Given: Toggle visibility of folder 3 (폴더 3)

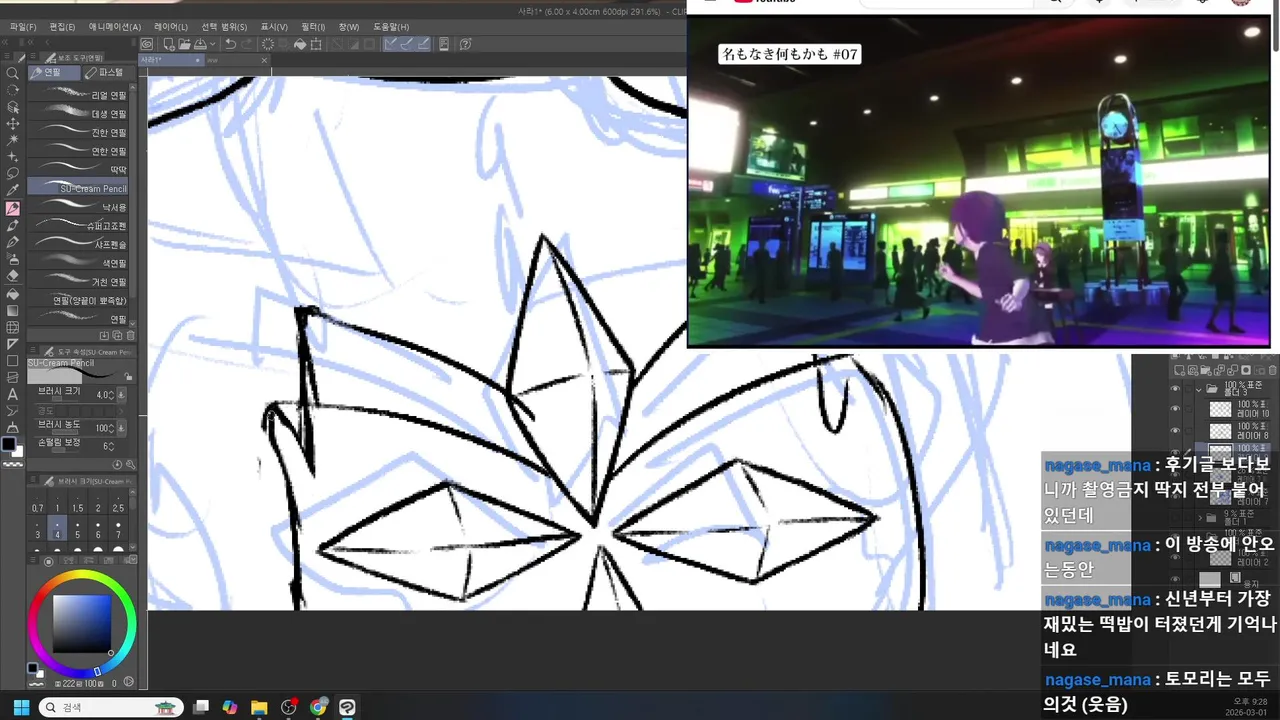Looking at the screenshot, I should pos(1175,389).
